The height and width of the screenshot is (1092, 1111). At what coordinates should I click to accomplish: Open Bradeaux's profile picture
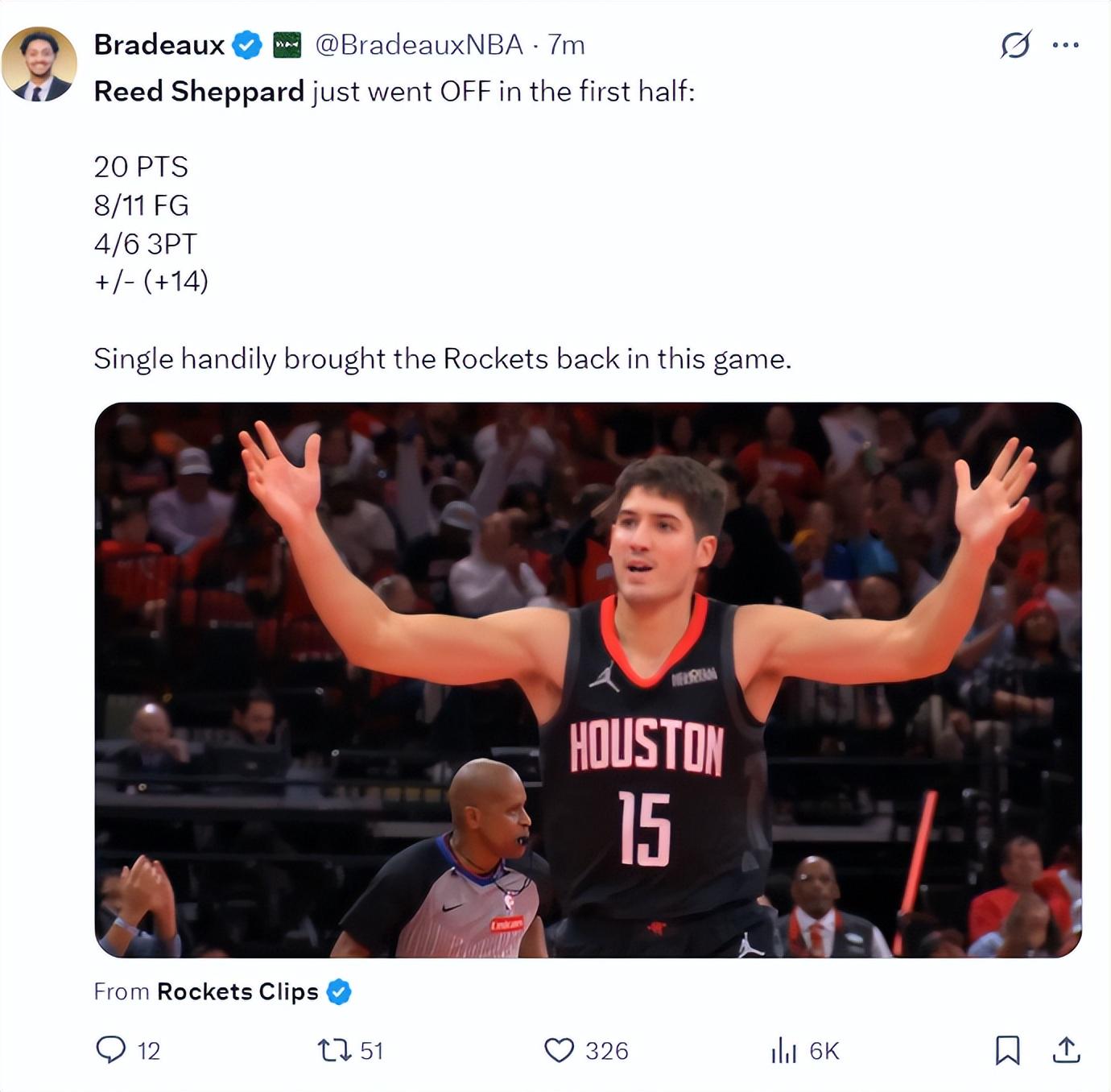[x=39, y=64]
